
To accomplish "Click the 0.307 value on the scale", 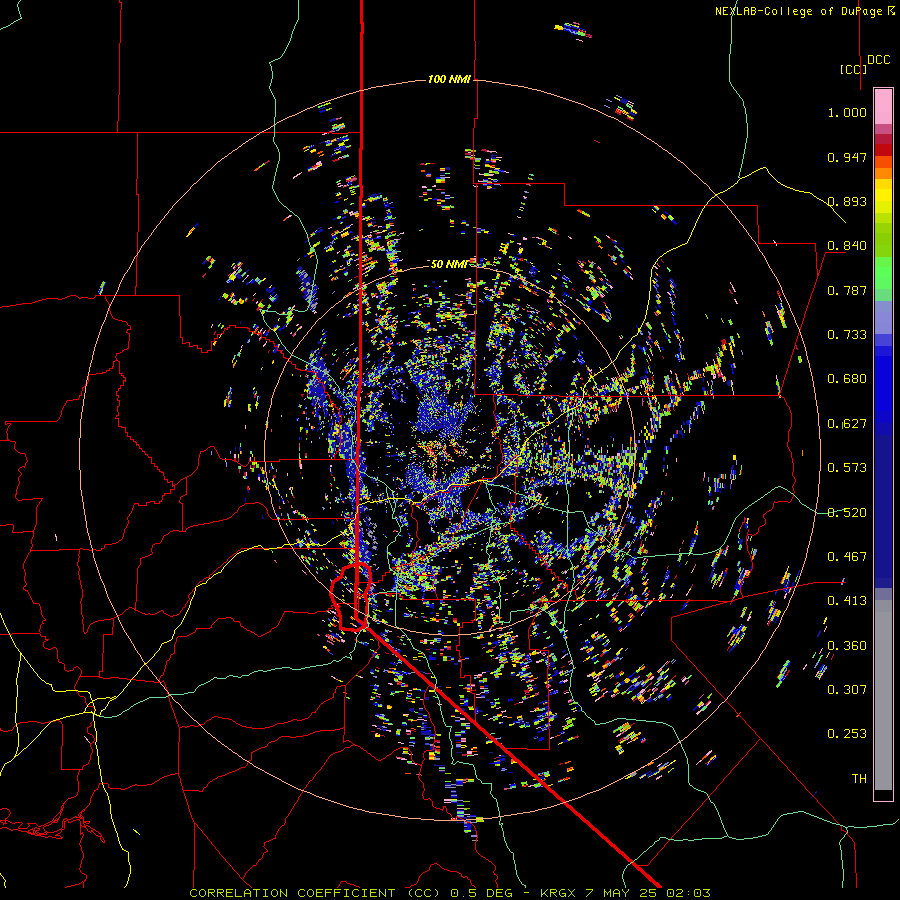I will click(x=847, y=690).
